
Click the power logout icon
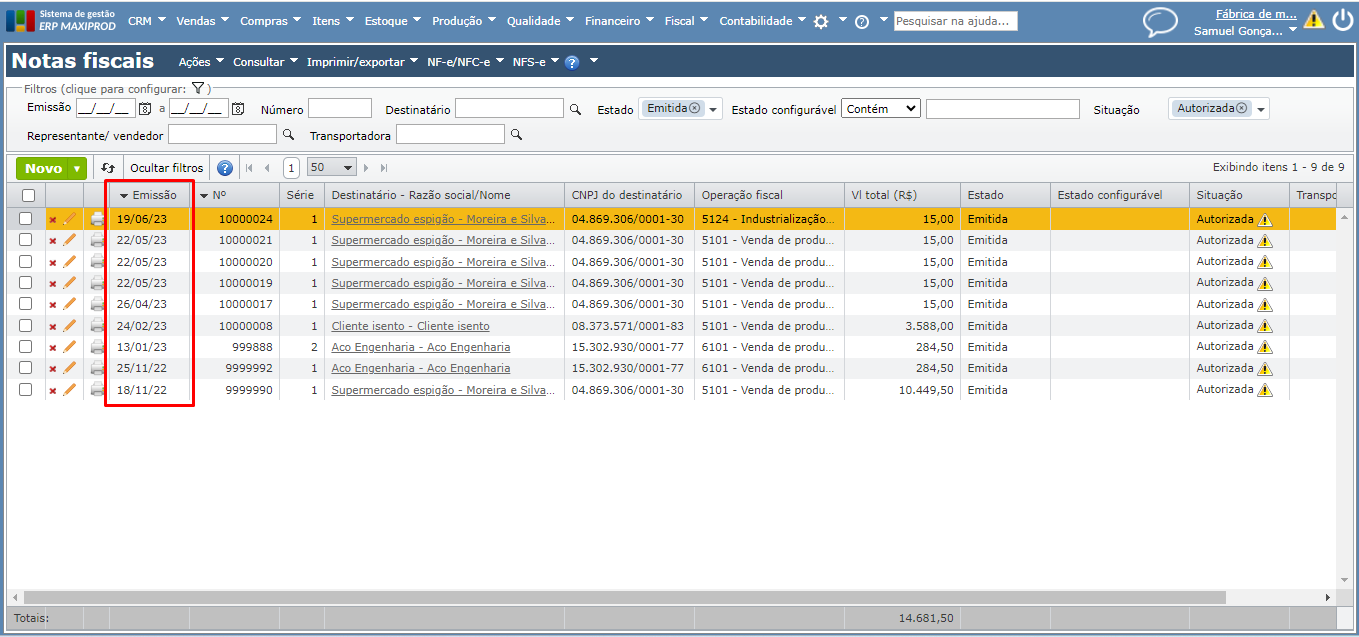pyautogui.click(x=1342, y=20)
